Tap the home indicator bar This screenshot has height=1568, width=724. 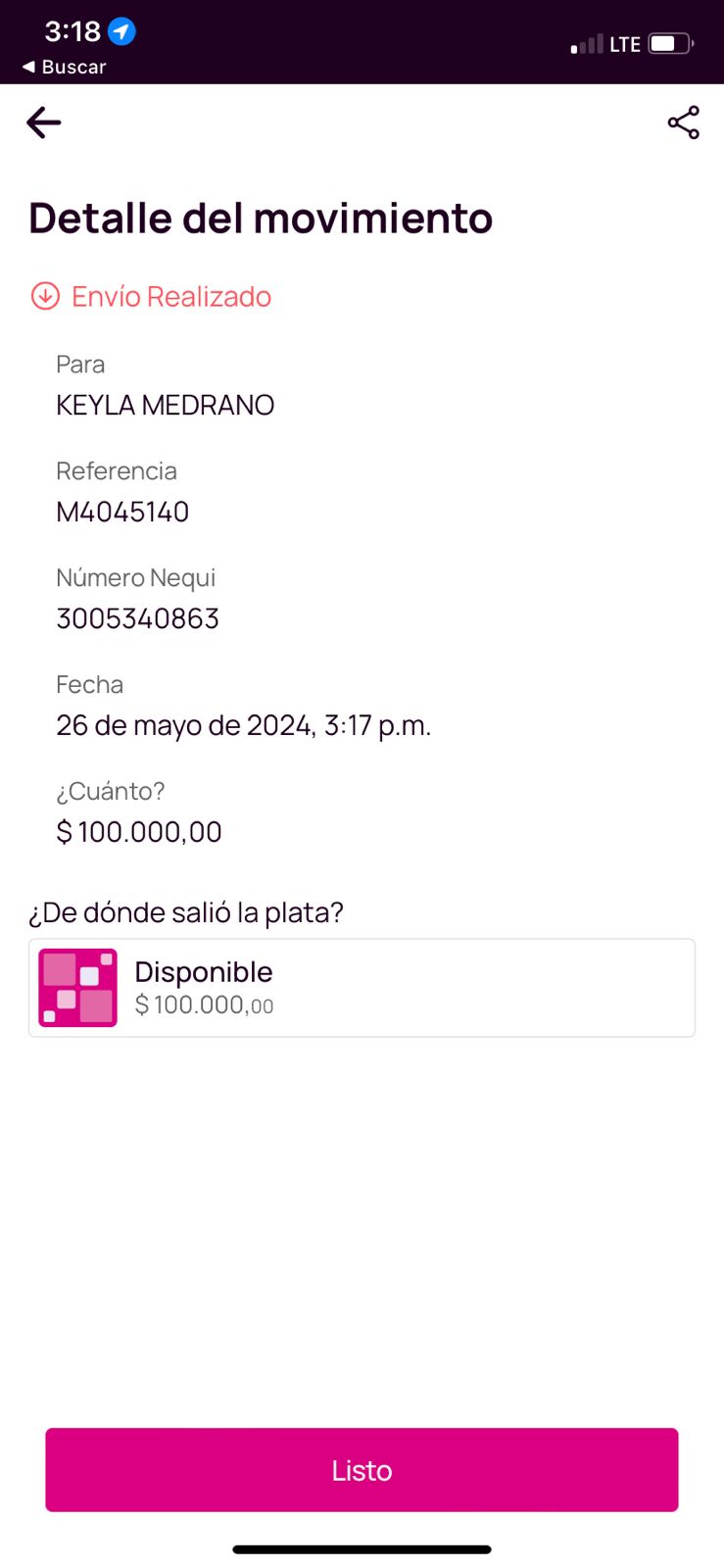362,1549
